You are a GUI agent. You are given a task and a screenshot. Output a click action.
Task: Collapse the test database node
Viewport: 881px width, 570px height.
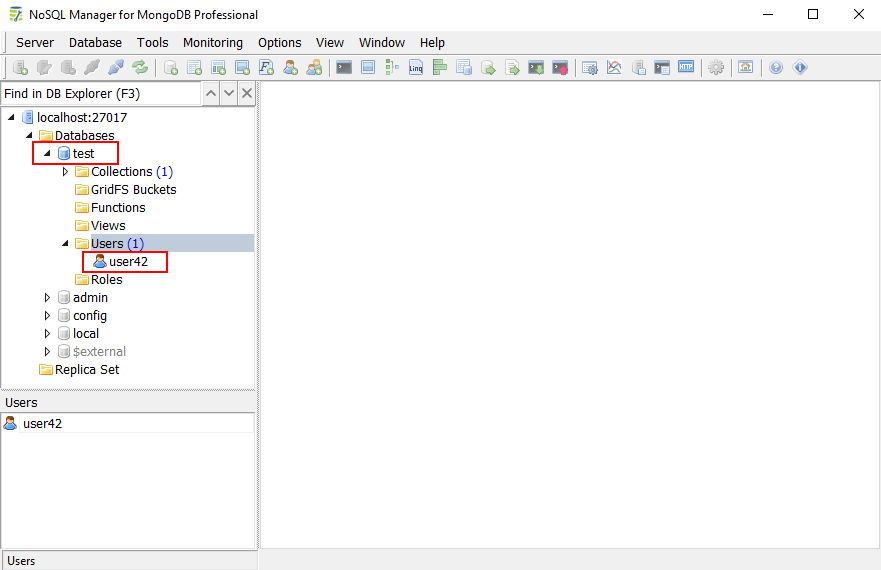click(46, 154)
